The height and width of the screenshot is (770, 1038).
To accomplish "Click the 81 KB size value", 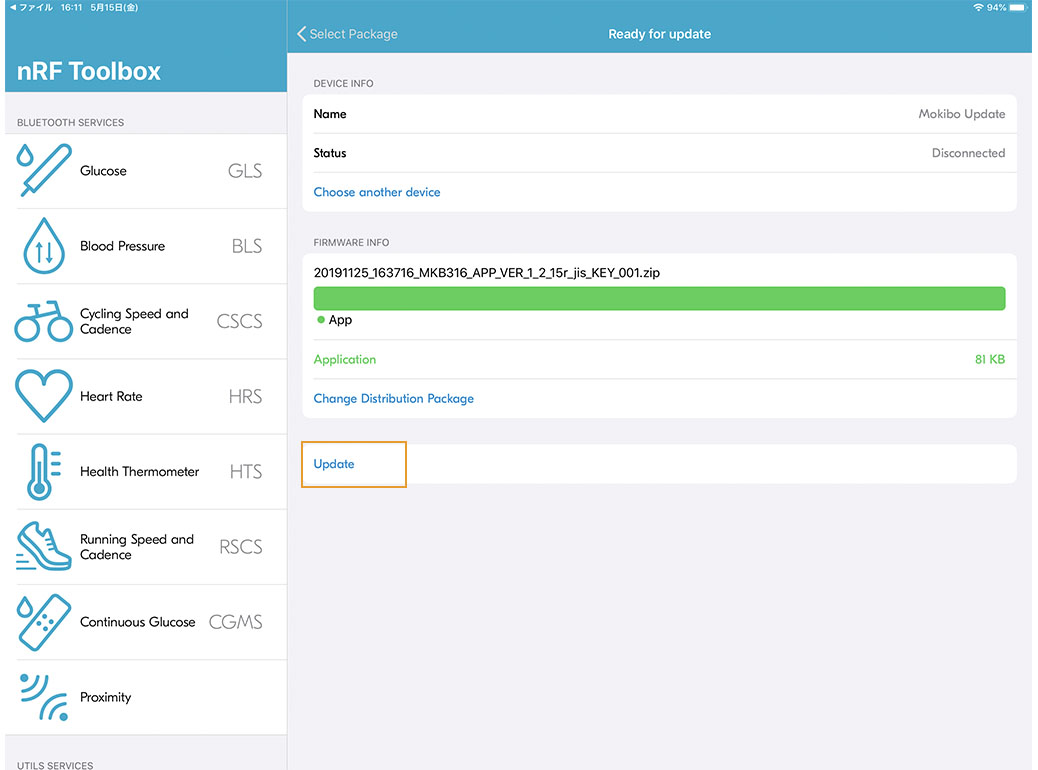I will (x=990, y=360).
